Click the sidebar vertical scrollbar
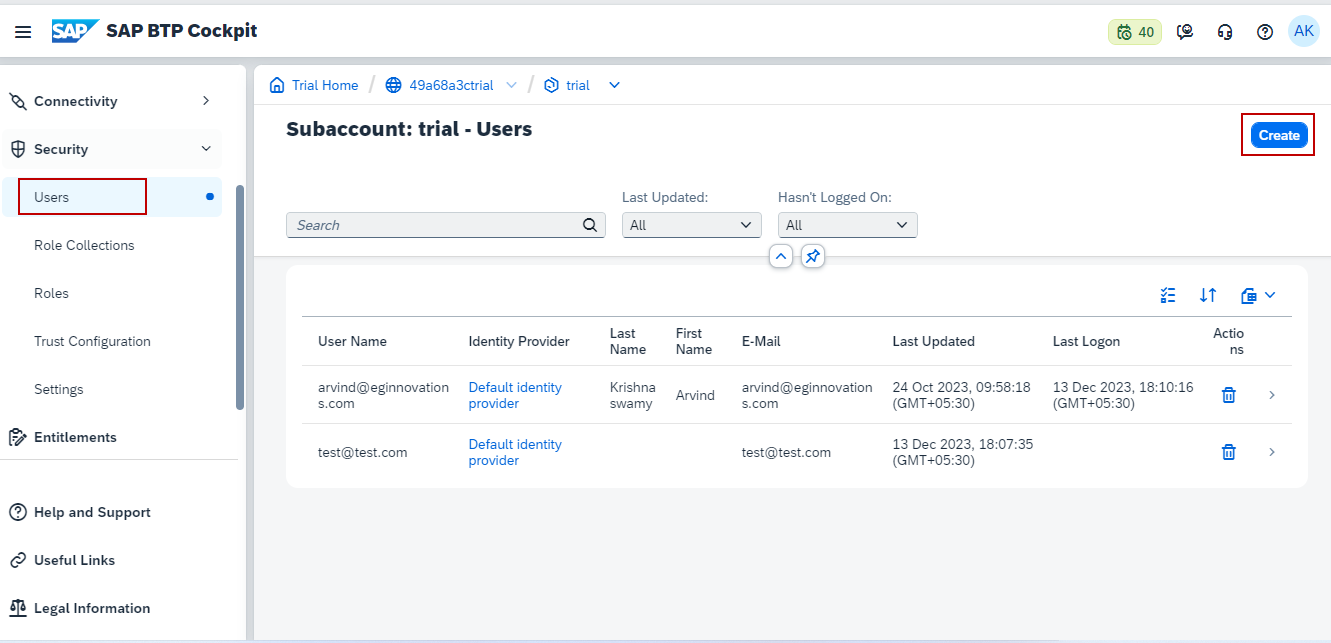This screenshot has width=1331, height=643. pyautogui.click(x=239, y=297)
